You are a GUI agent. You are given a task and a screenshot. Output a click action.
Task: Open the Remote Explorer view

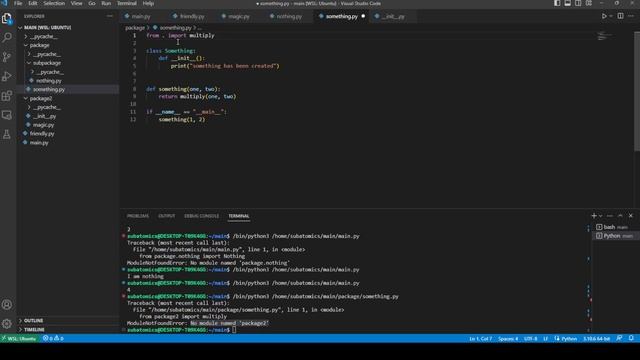[x=7, y=115]
